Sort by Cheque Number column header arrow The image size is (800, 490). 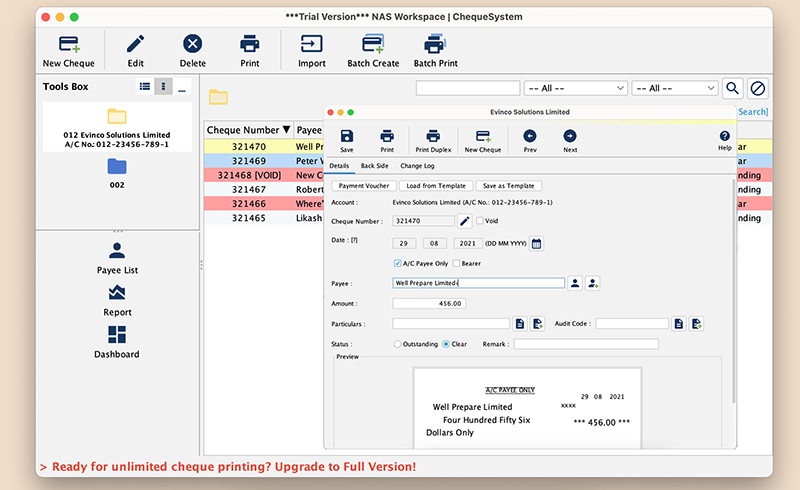coord(286,130)
